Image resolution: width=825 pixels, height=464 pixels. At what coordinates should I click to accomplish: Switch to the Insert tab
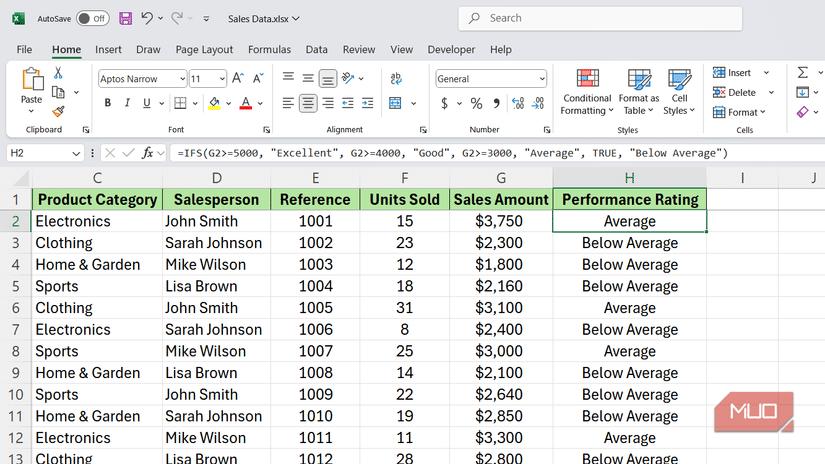(108, 49)
